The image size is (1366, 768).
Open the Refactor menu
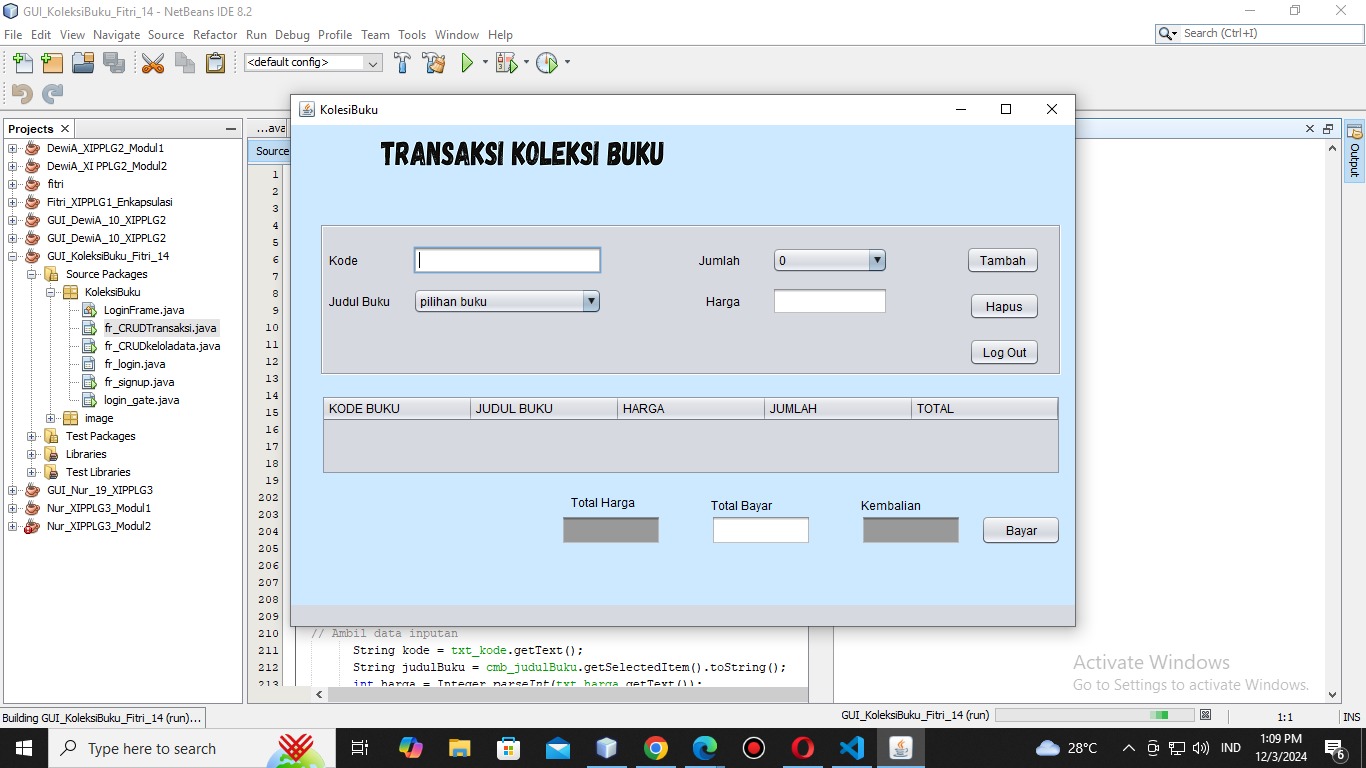click(x=215, y=34)
